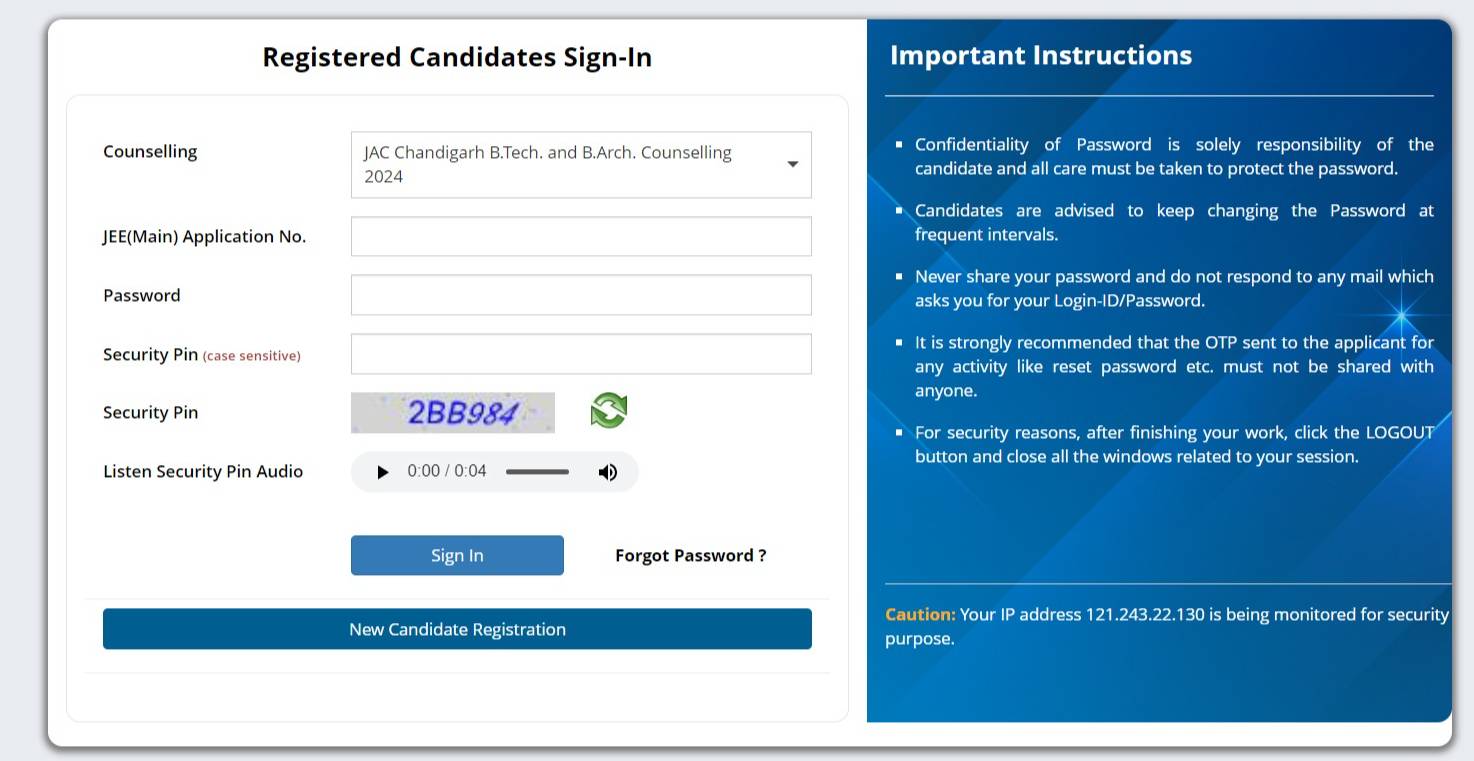Click New Candidate Registration
Viewport: 1474px width, 761px height.
tap(456, 629)
